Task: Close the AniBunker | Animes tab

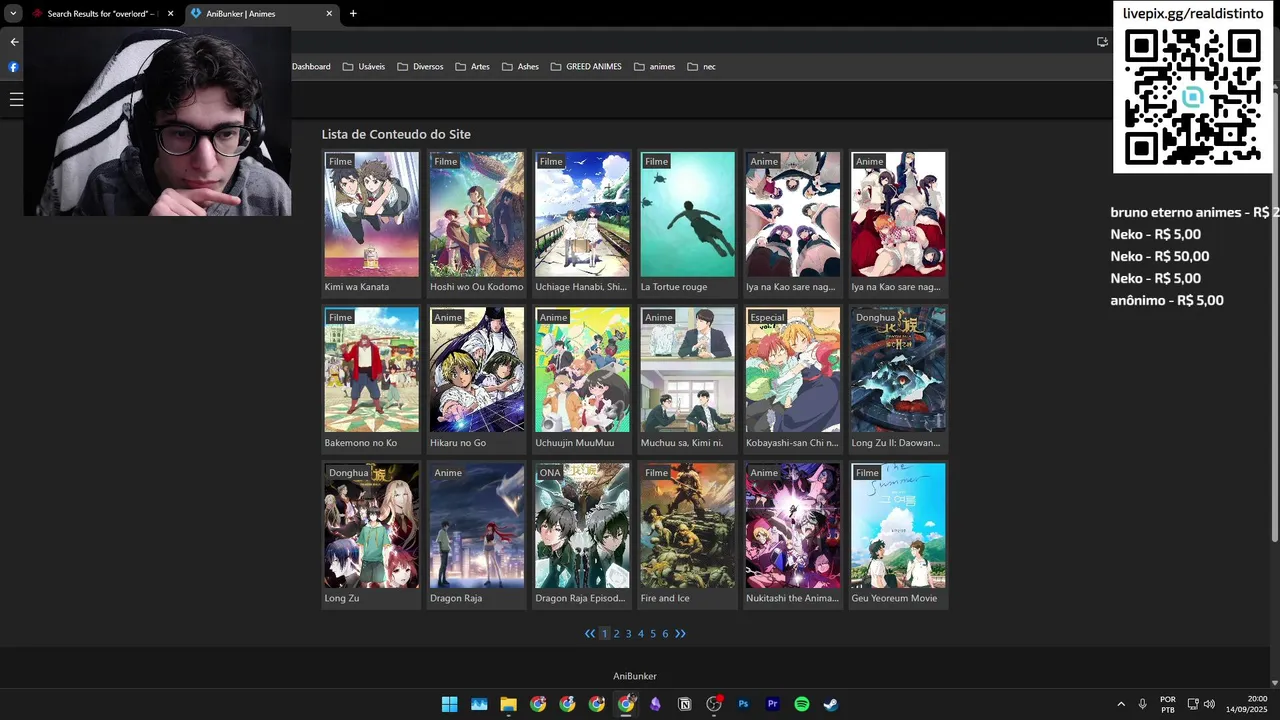Action: click(x=329, y=14)
